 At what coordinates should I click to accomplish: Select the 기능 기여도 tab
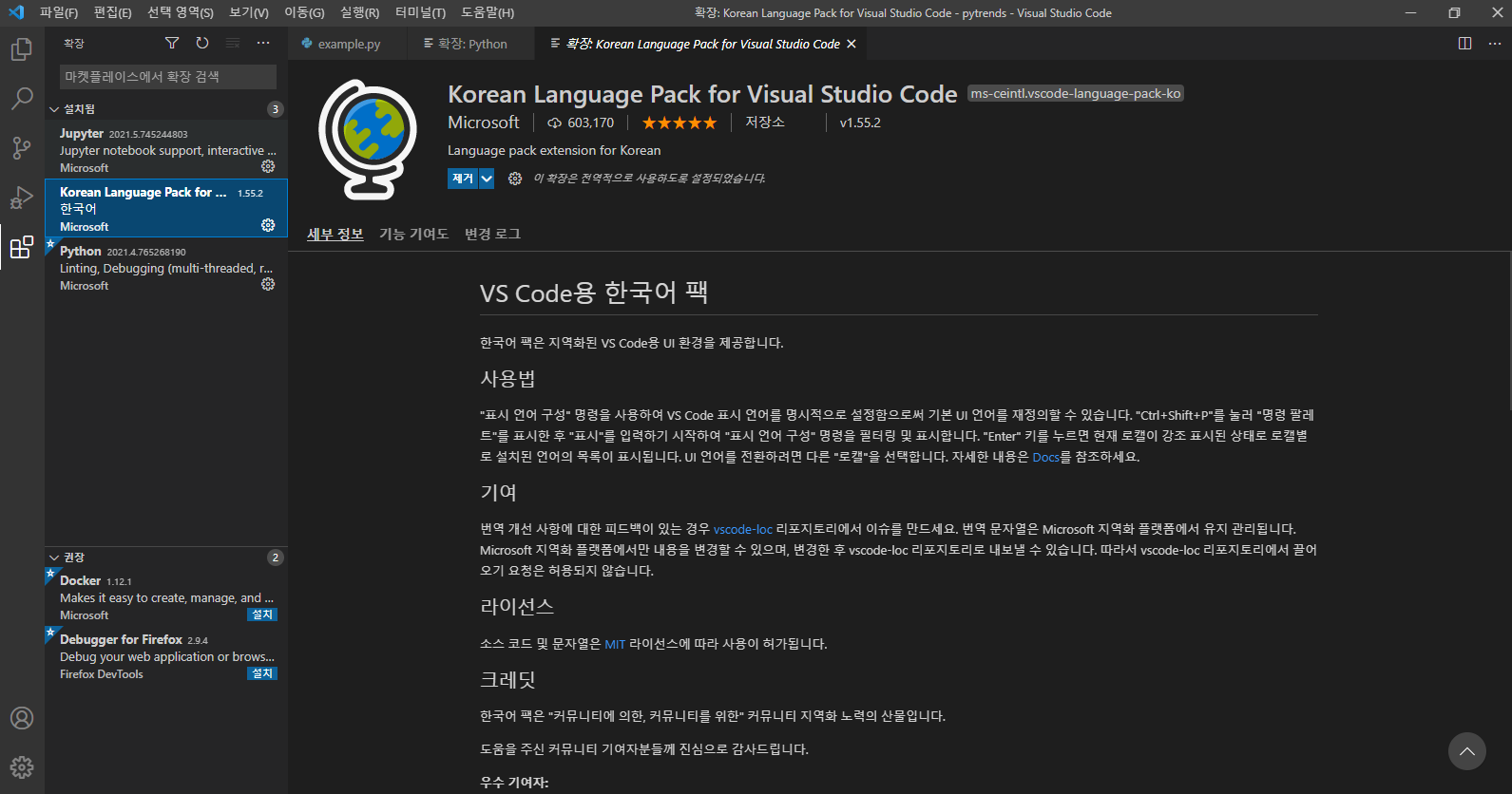point(413,234)
